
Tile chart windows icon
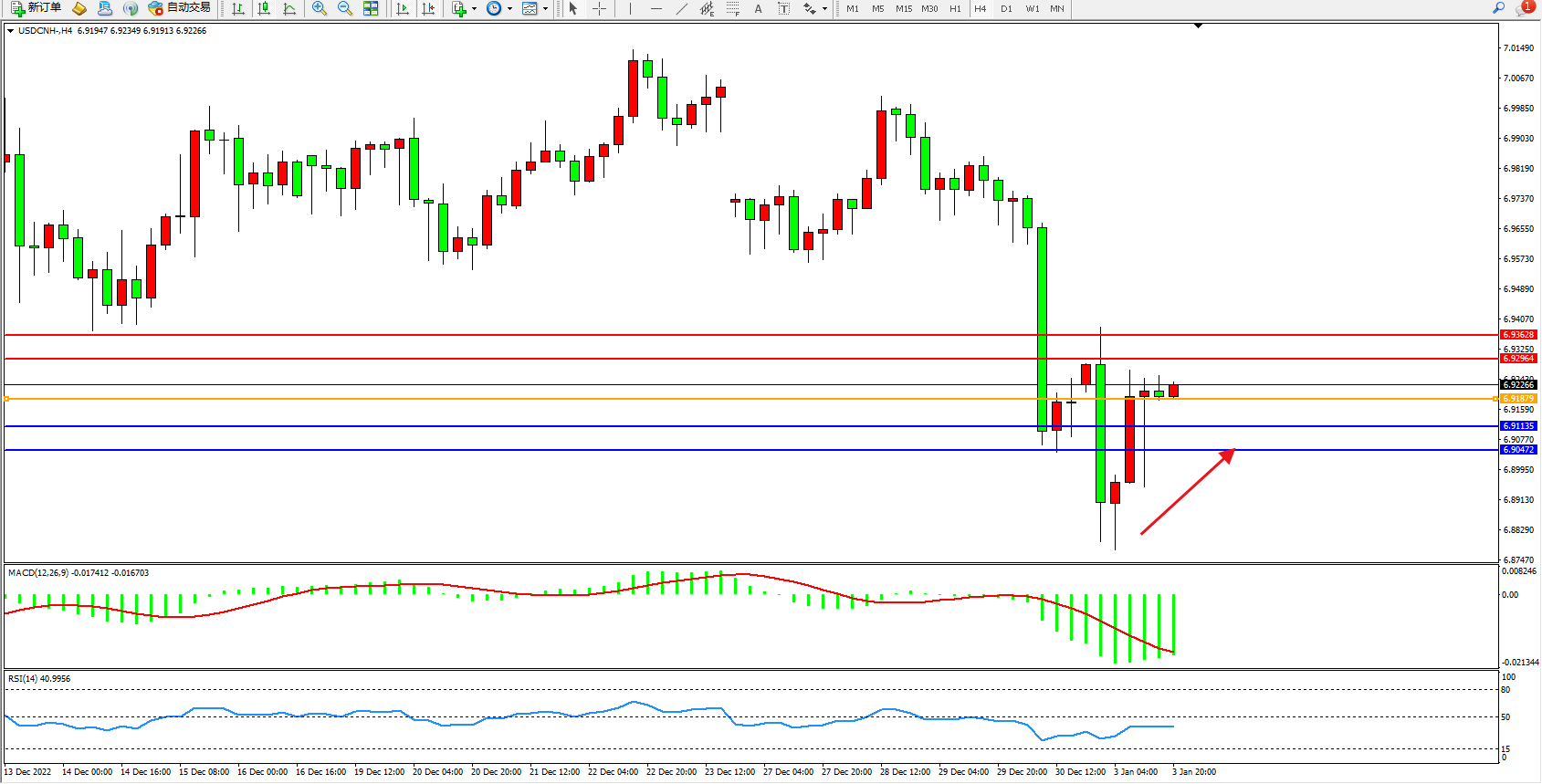[x=371, y=8]
